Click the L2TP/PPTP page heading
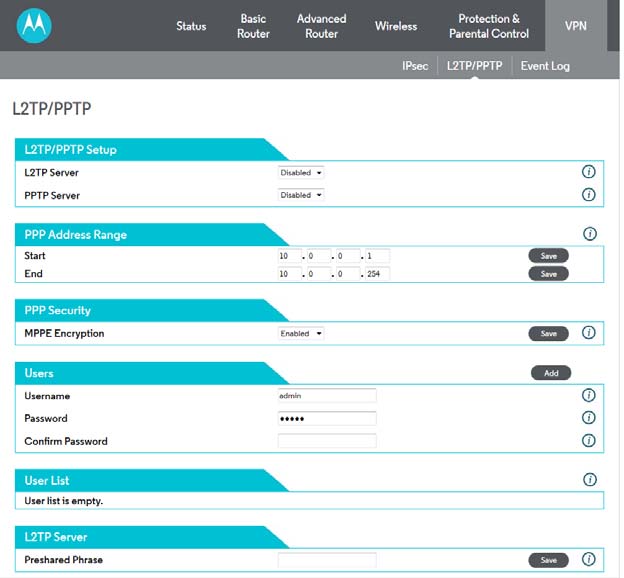624x578 pixels. (x=52, y=109)
